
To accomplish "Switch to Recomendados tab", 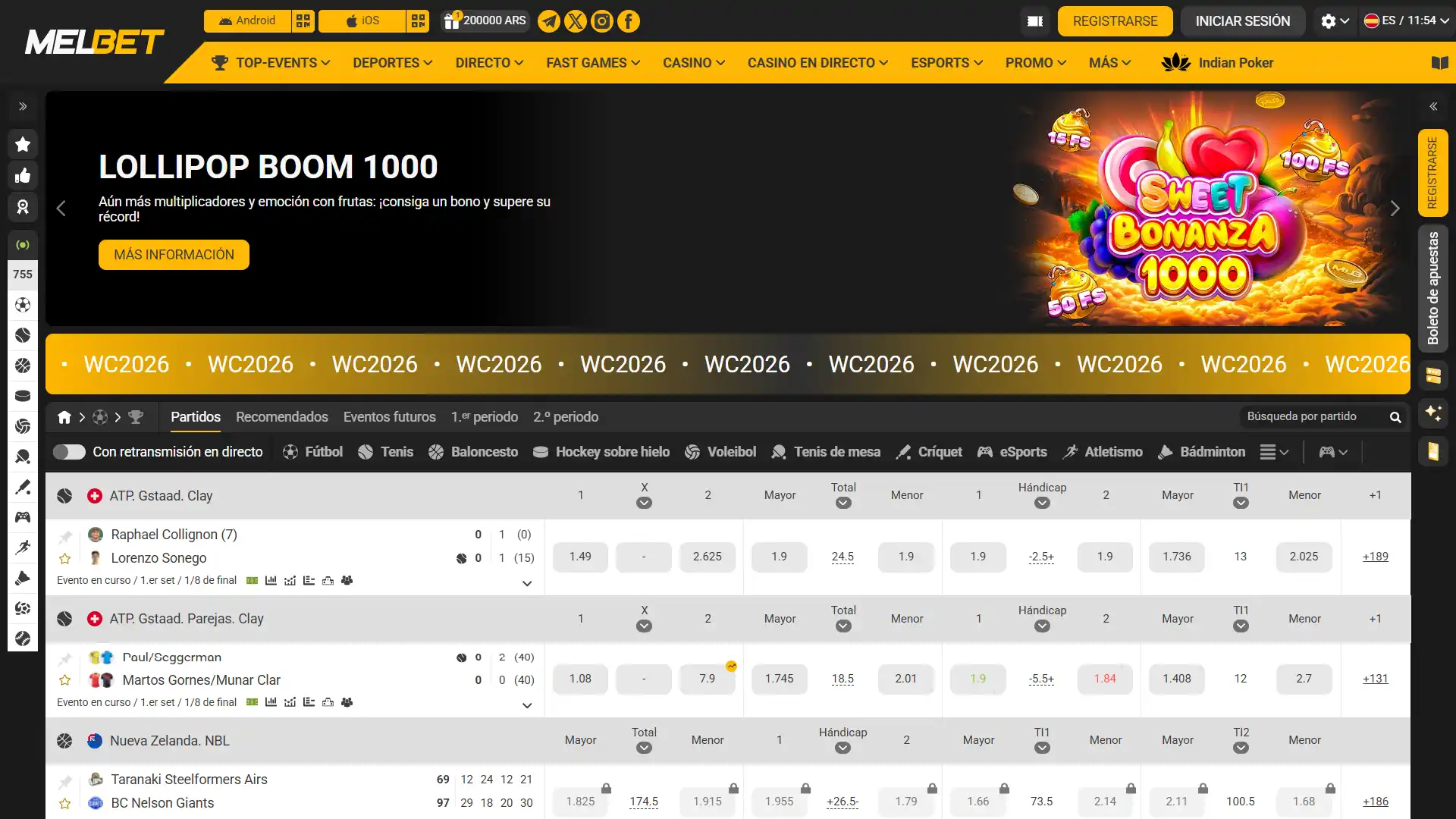I will pos(282,417).
